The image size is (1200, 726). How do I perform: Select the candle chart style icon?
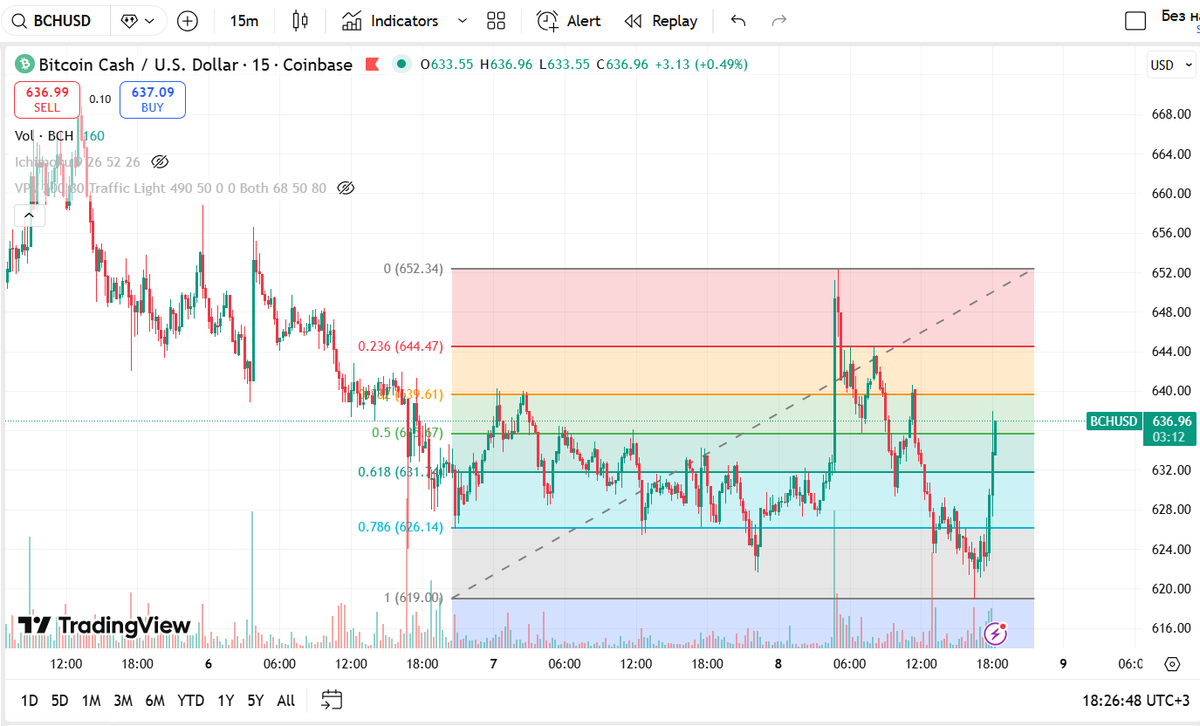point(299,20)
